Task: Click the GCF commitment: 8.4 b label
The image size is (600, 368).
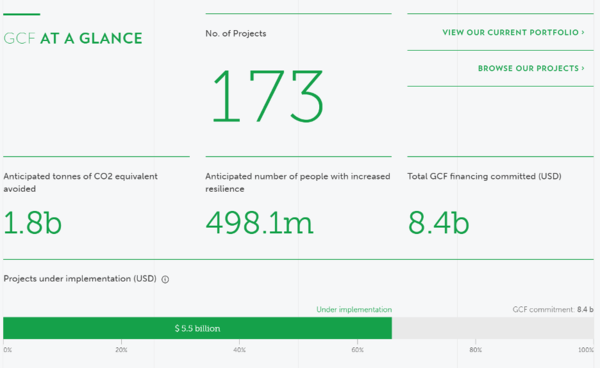Action: (x=553, y=309)
